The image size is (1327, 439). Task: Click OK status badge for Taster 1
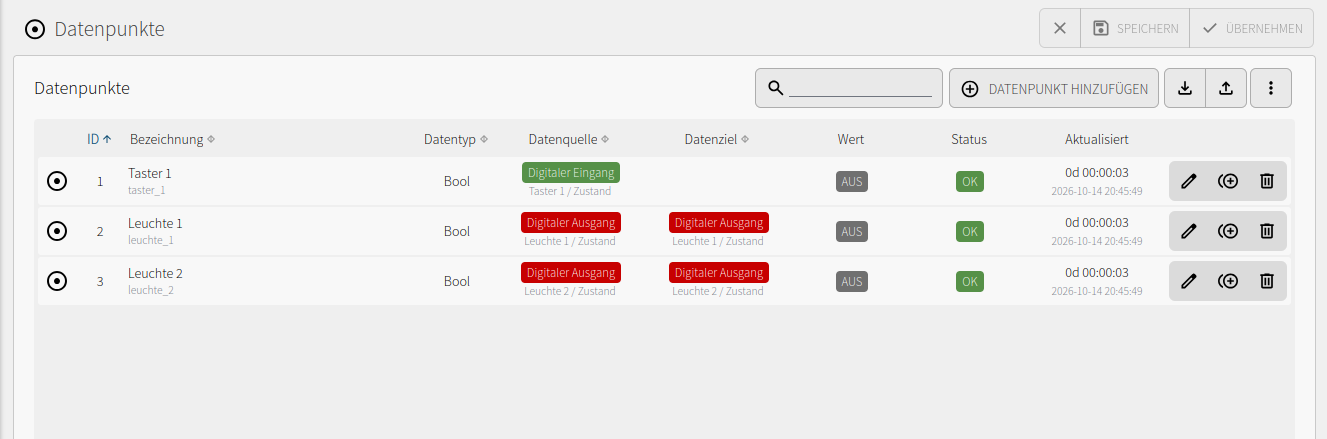[x=970, y=181]
